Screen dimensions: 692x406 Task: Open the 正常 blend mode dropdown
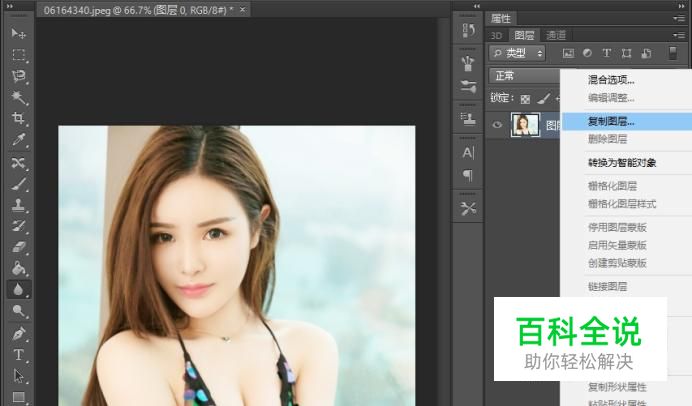525,76
